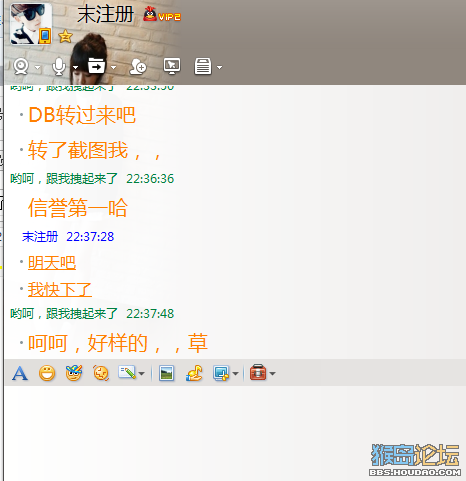The height and width of the screenshot is (481, 466).
Task: Expand the file transfer options arrow
Action: point(114,67)
